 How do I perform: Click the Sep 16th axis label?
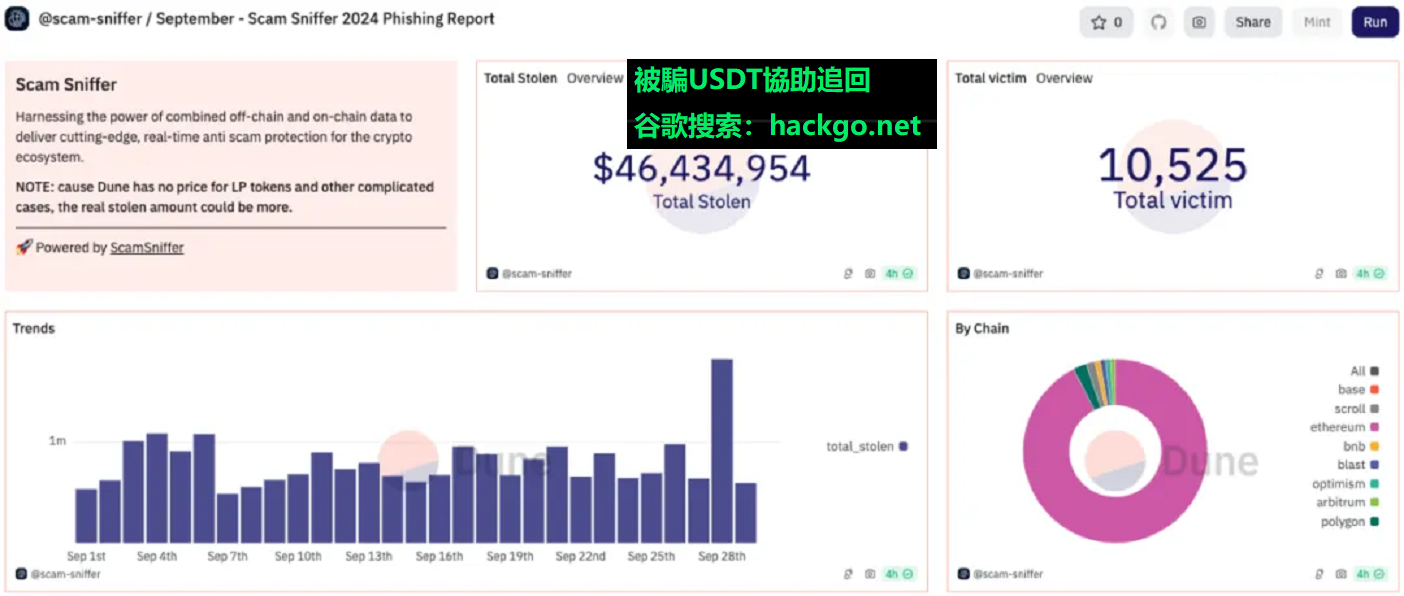[x=439, y=556]
